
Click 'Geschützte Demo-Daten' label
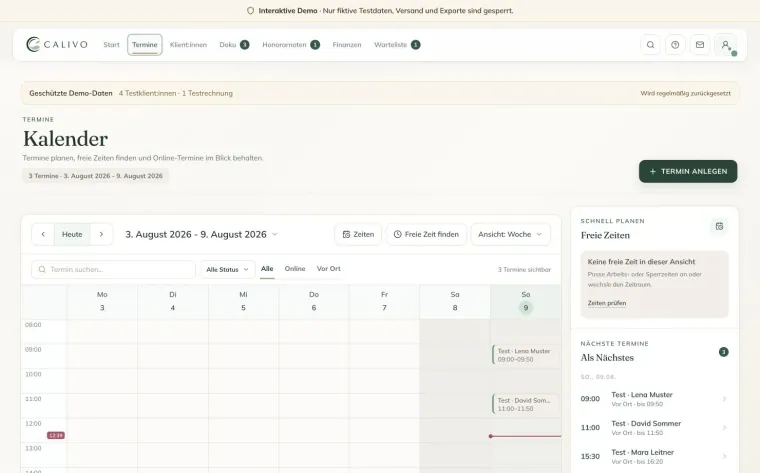click(71, 93)
